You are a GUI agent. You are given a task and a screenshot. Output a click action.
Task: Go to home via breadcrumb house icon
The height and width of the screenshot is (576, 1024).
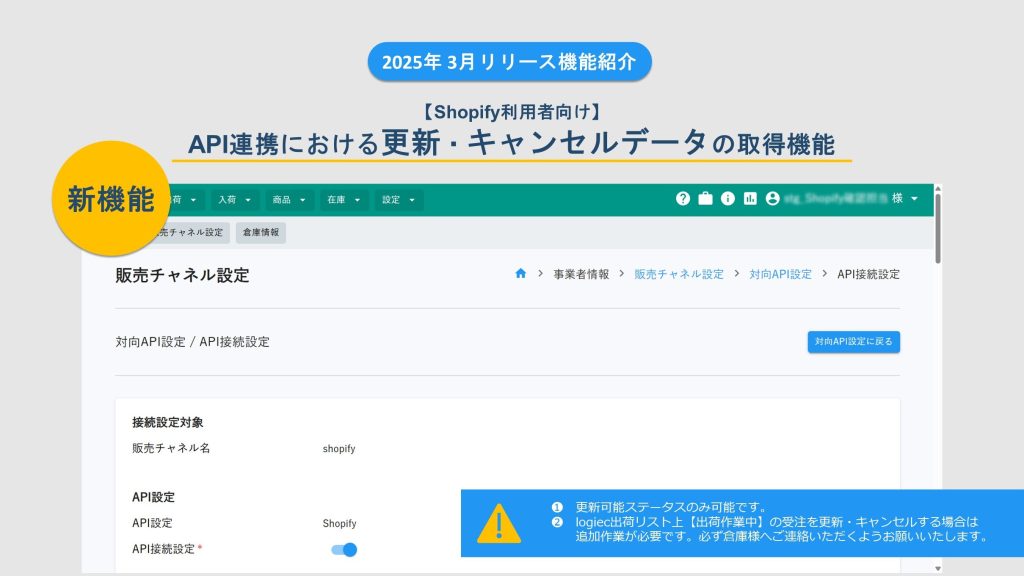(520, 274)
